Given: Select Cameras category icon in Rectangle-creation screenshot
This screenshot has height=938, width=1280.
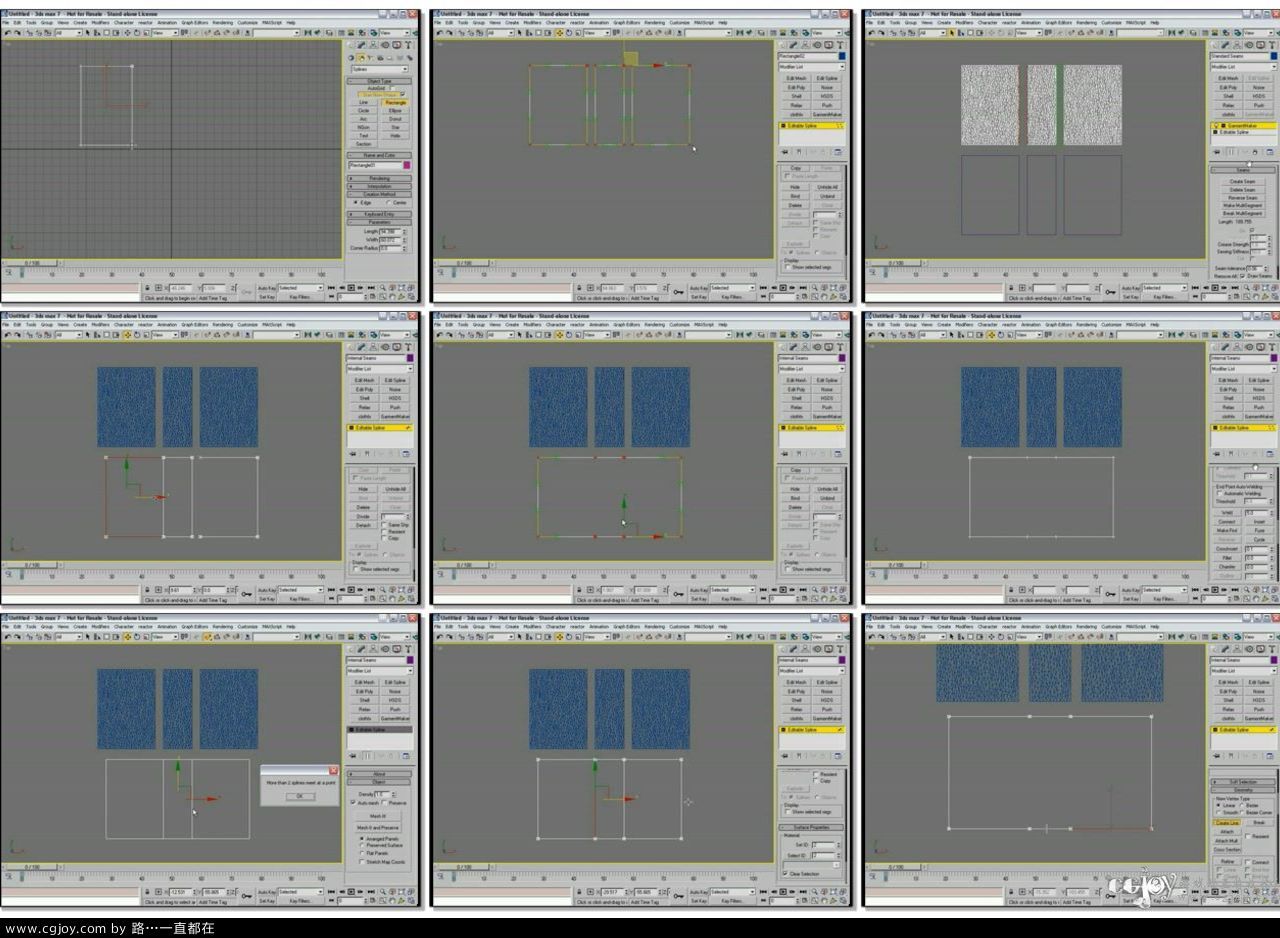Looking at the screenshot, I should (x=380, y=58).
